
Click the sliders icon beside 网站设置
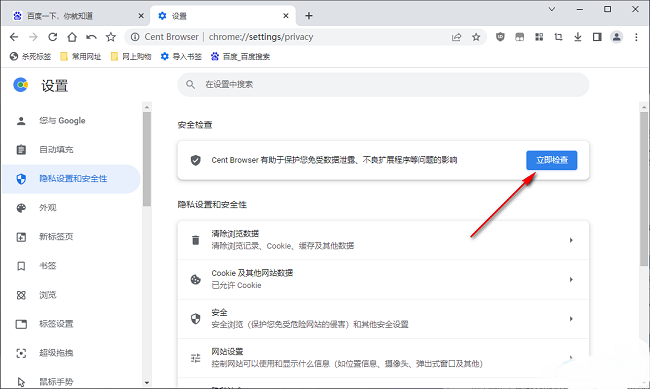click(x=195, y=357)
